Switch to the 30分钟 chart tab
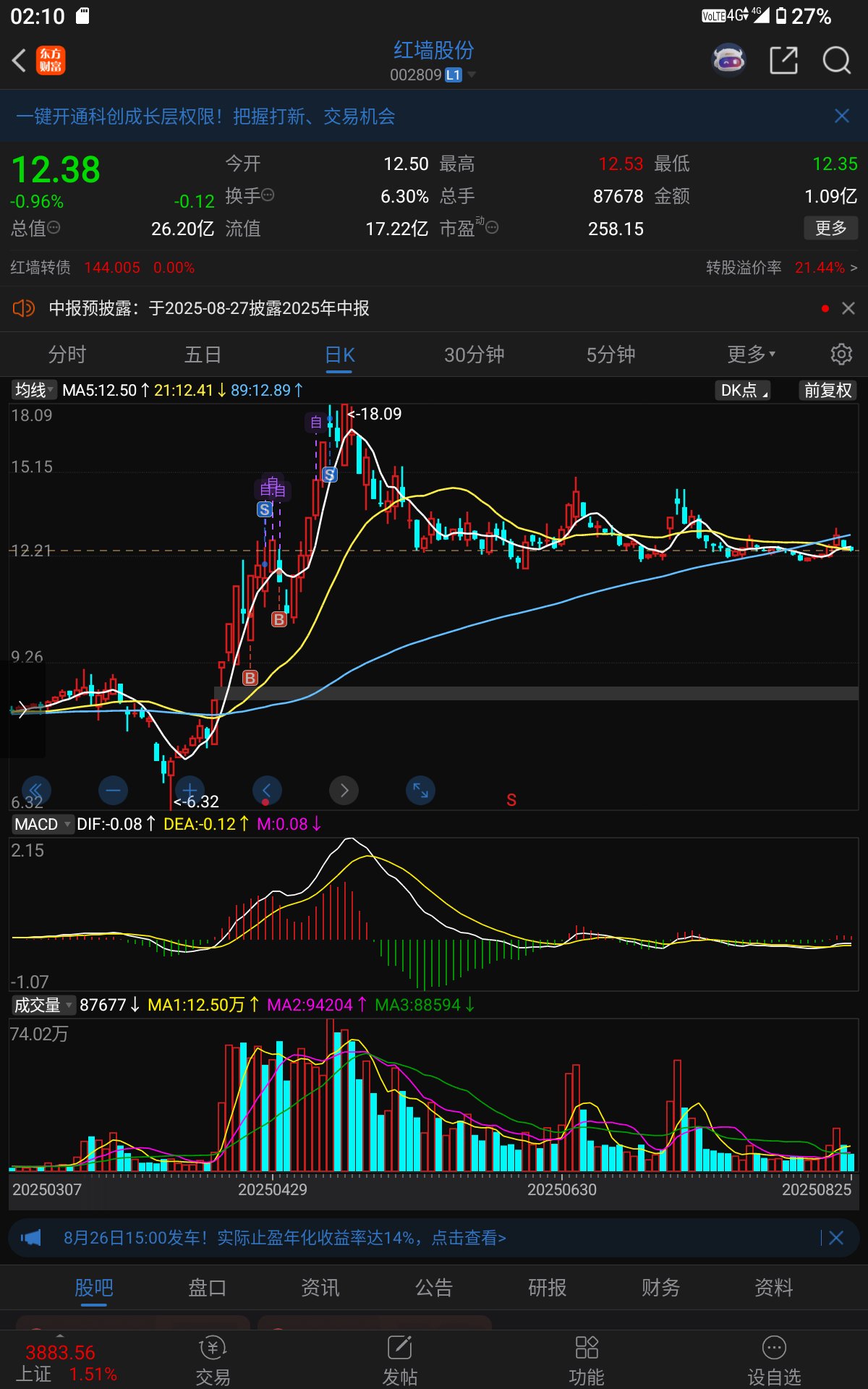868x1389 pixels. coord(475,354)
